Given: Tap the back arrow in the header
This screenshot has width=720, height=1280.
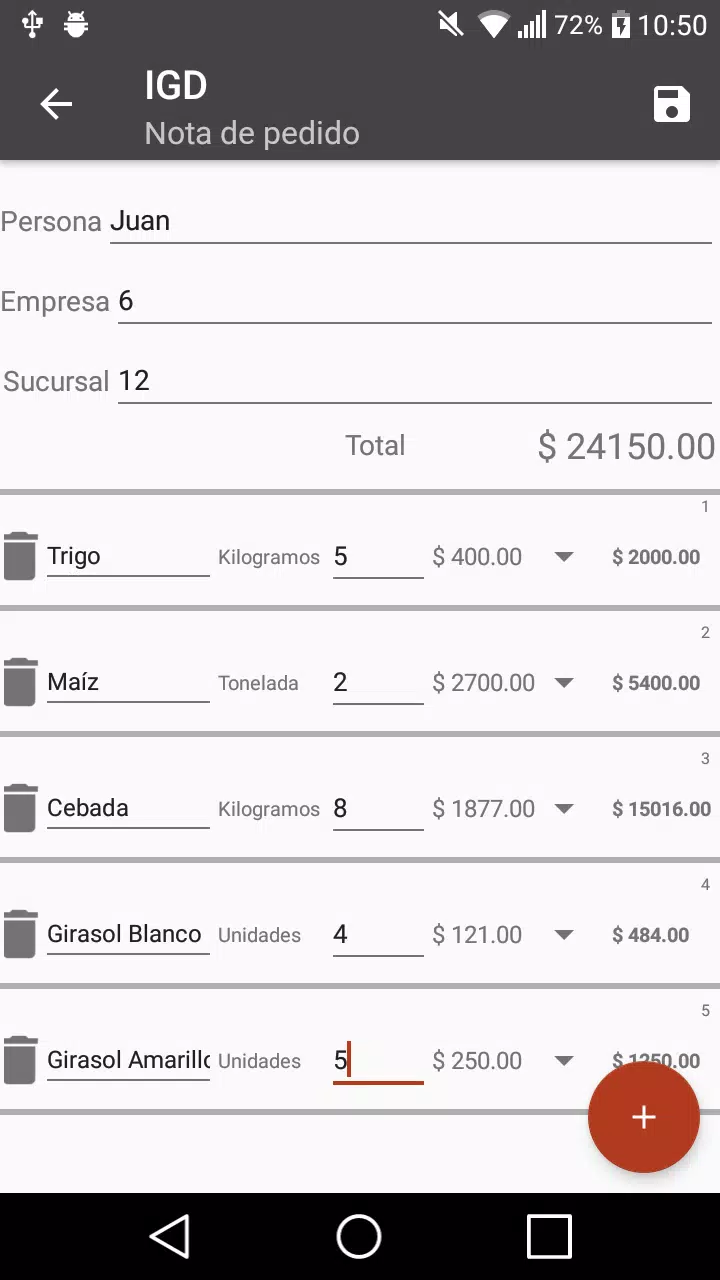Looking at the screenshot, I should (56, 104).
